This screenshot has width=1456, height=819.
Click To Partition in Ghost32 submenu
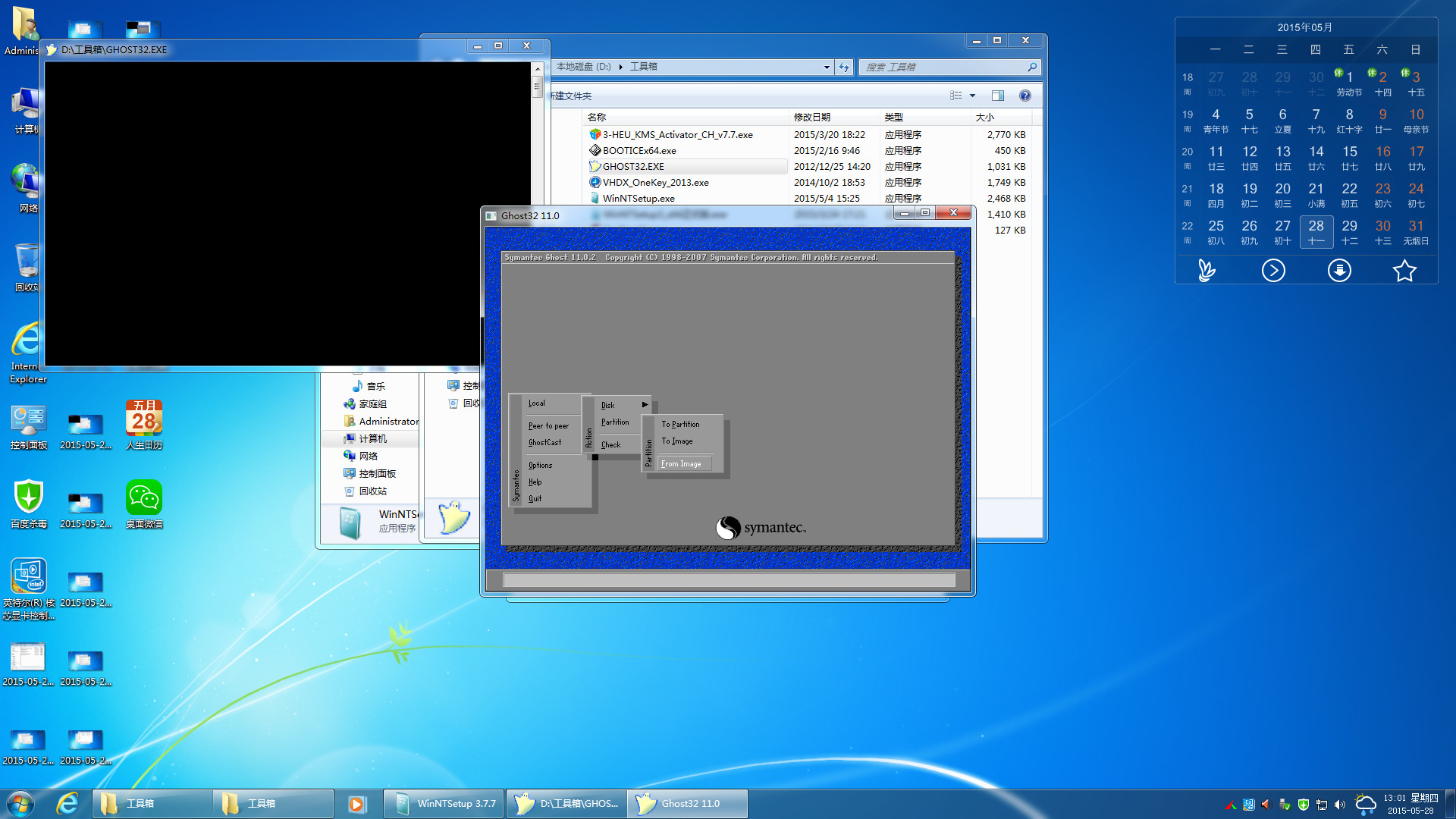click(x=680, y=423)
